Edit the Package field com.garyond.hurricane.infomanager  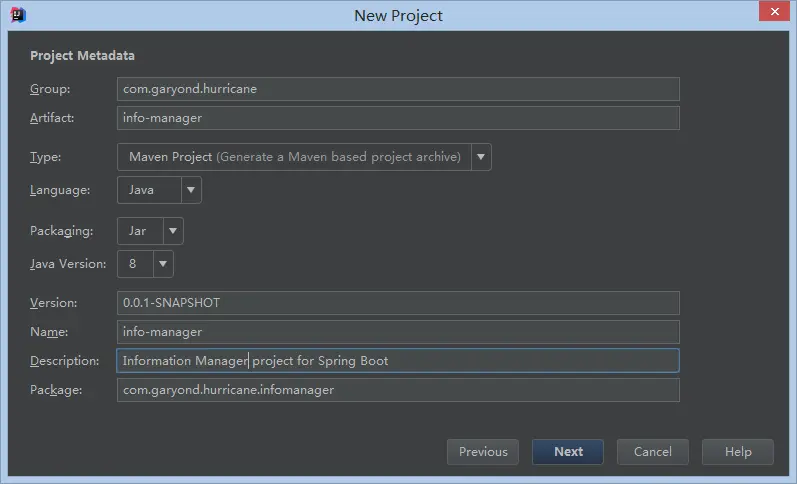click(x=398, y=390)
